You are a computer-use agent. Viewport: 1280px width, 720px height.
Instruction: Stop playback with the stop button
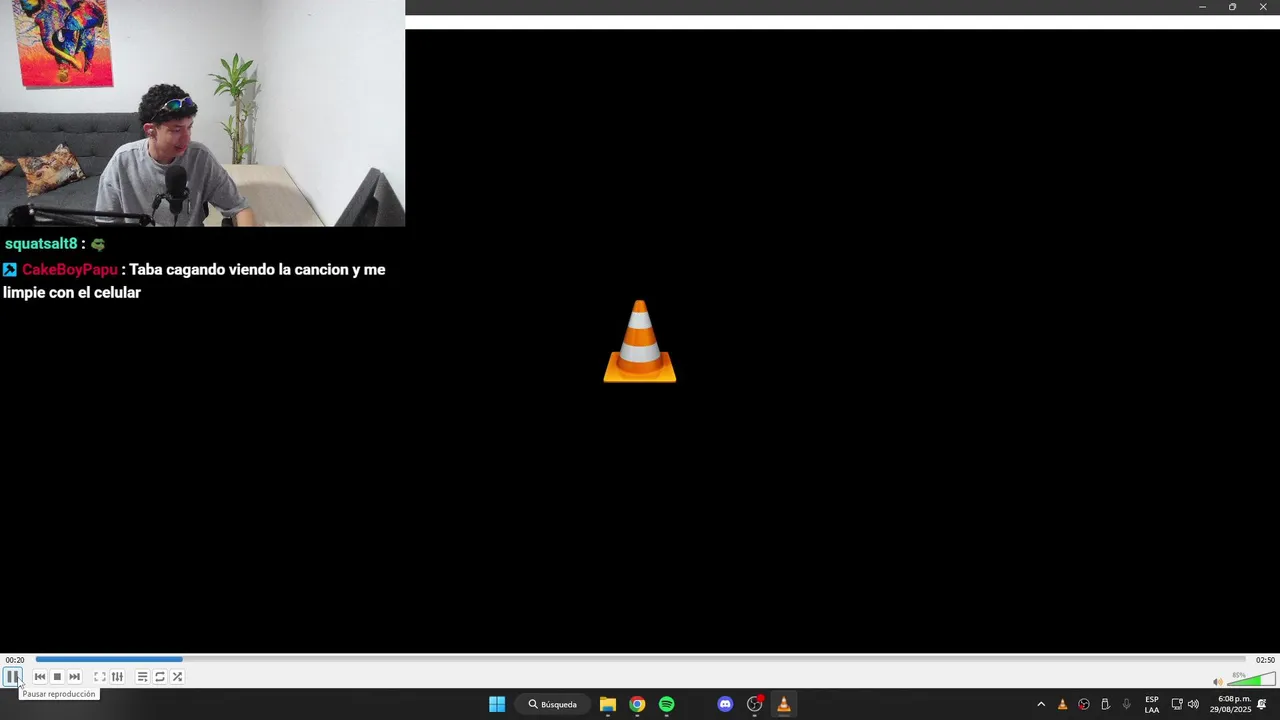click(x=57, y=677)
